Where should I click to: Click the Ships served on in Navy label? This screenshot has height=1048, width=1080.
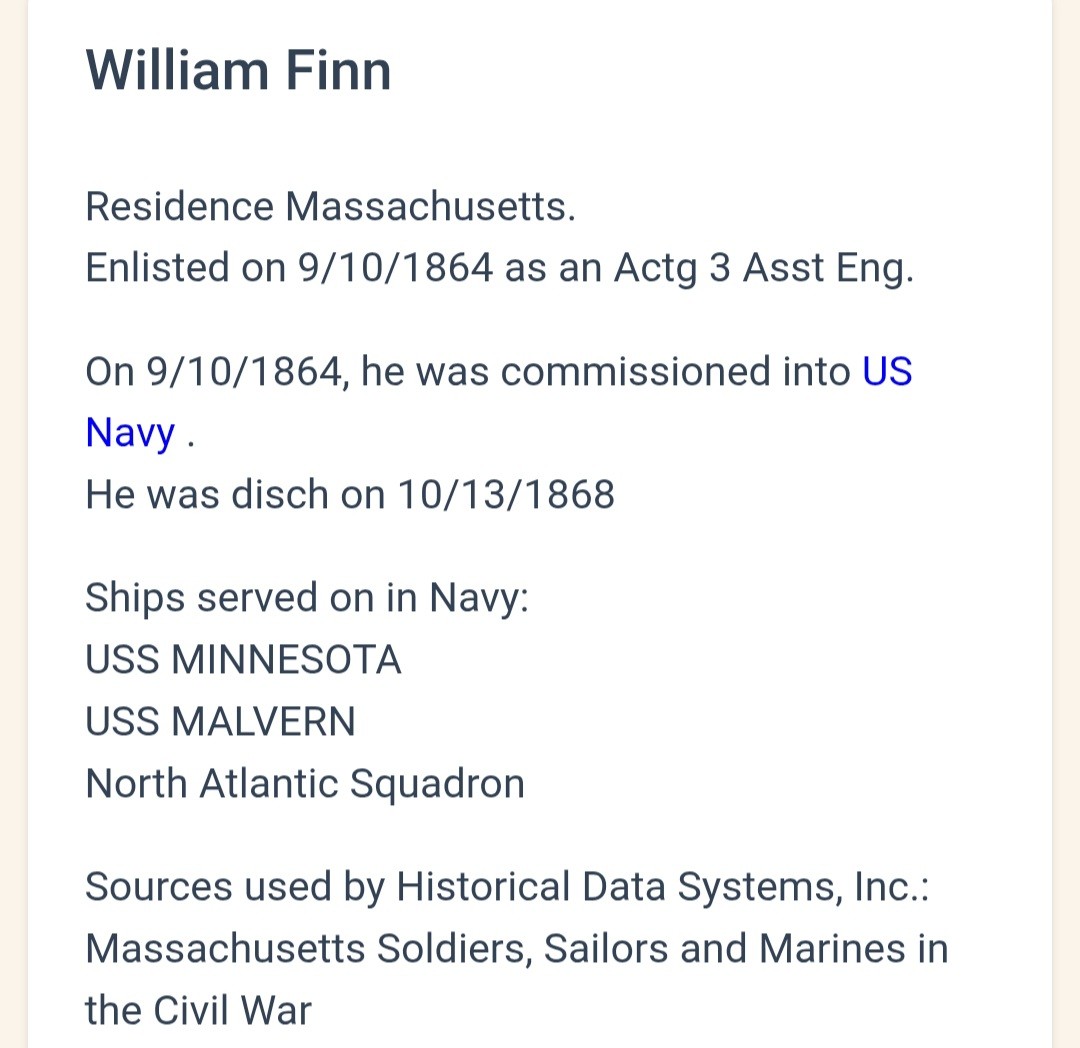point(306,598)
